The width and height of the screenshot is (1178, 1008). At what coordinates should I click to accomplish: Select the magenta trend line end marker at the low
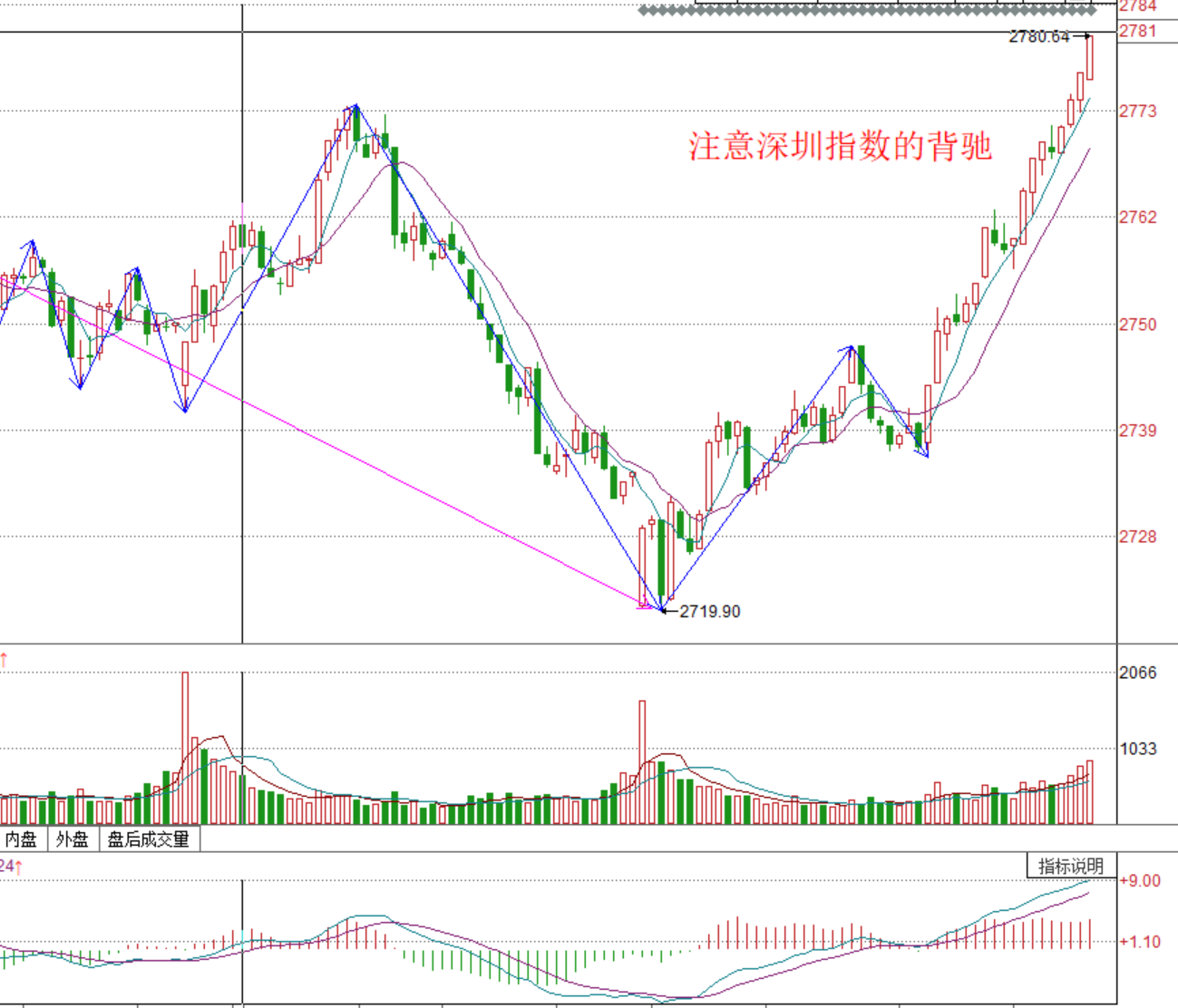(646, 605)
